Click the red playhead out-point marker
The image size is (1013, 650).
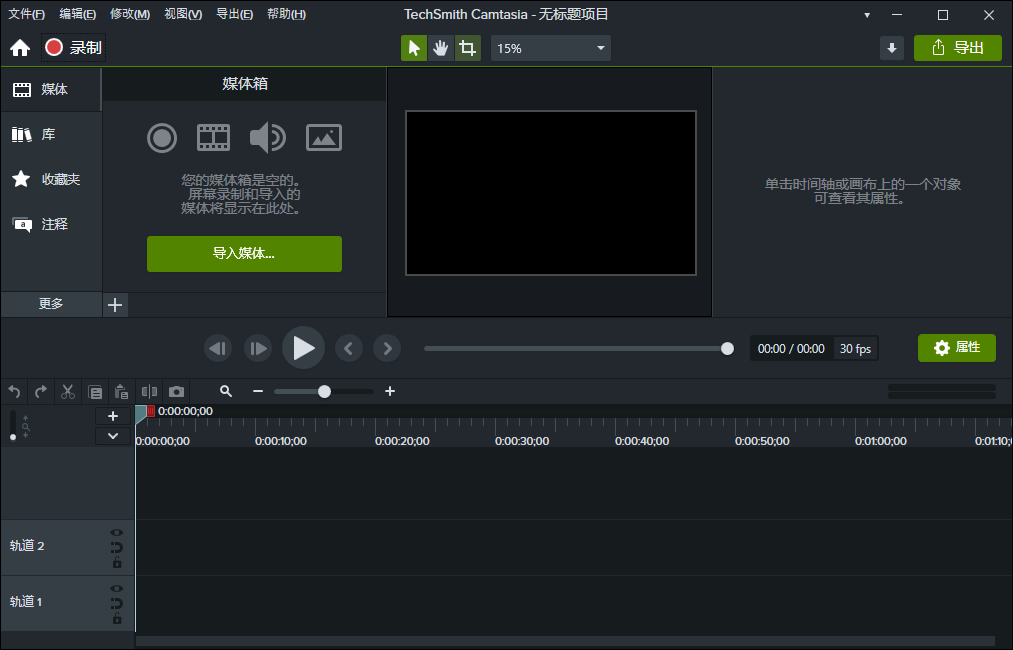151,411
